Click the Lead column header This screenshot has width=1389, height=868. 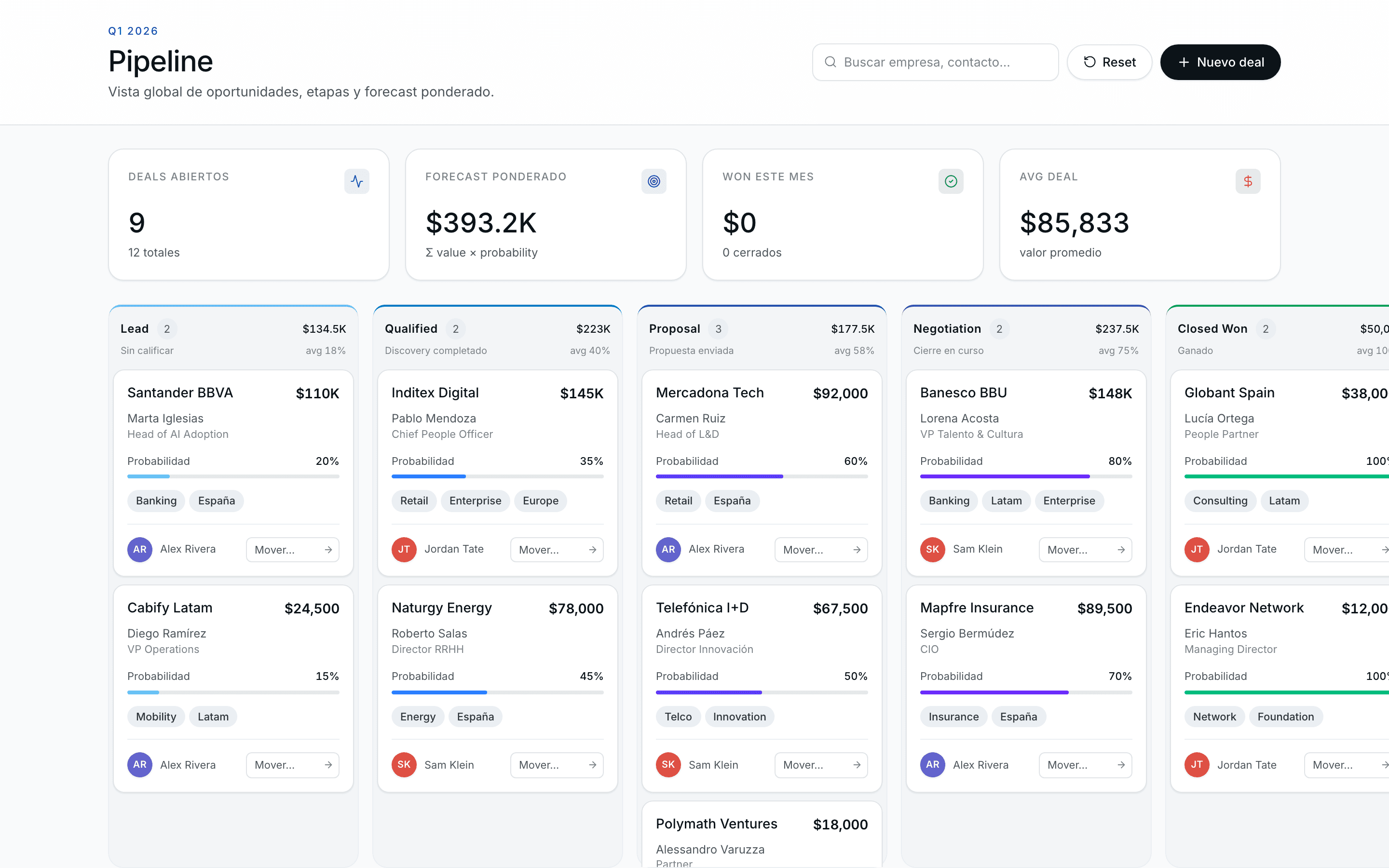(x=233, y=339)
